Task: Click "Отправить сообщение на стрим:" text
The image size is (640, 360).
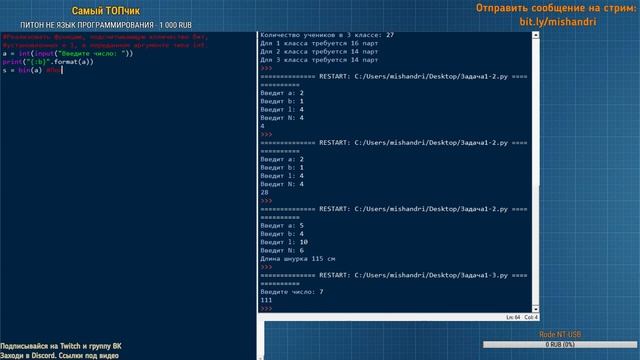Action: [556, 8]
